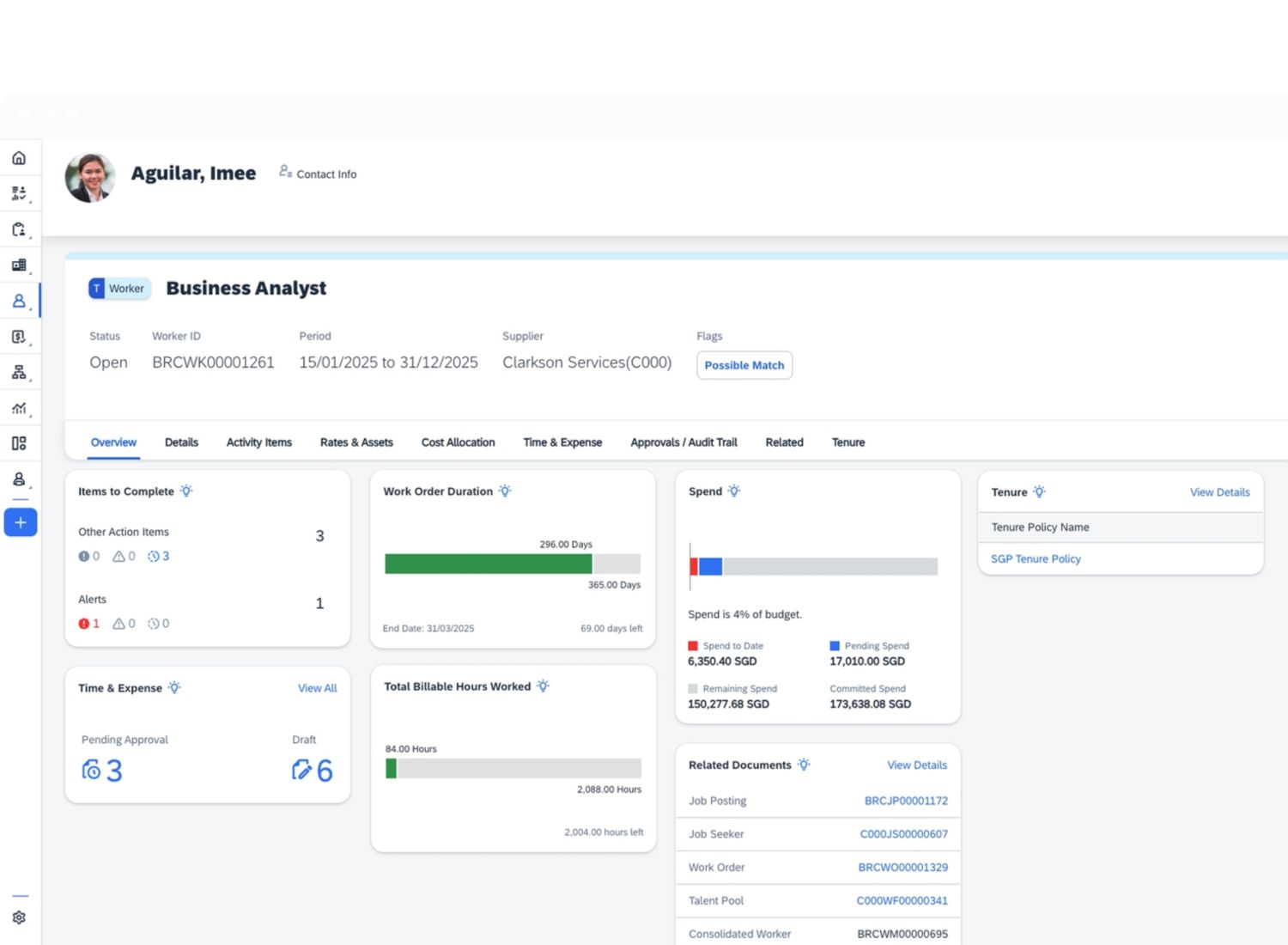
Task: Click lightbulb beside Work Order Duration
Action: [505, 491]
